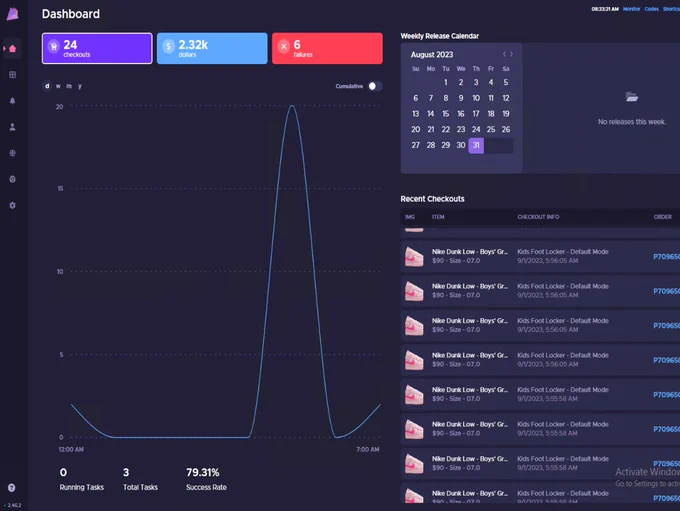The image size is (680, 511).
Task: Click the August 2023 month label
Action: coord(432,55)
